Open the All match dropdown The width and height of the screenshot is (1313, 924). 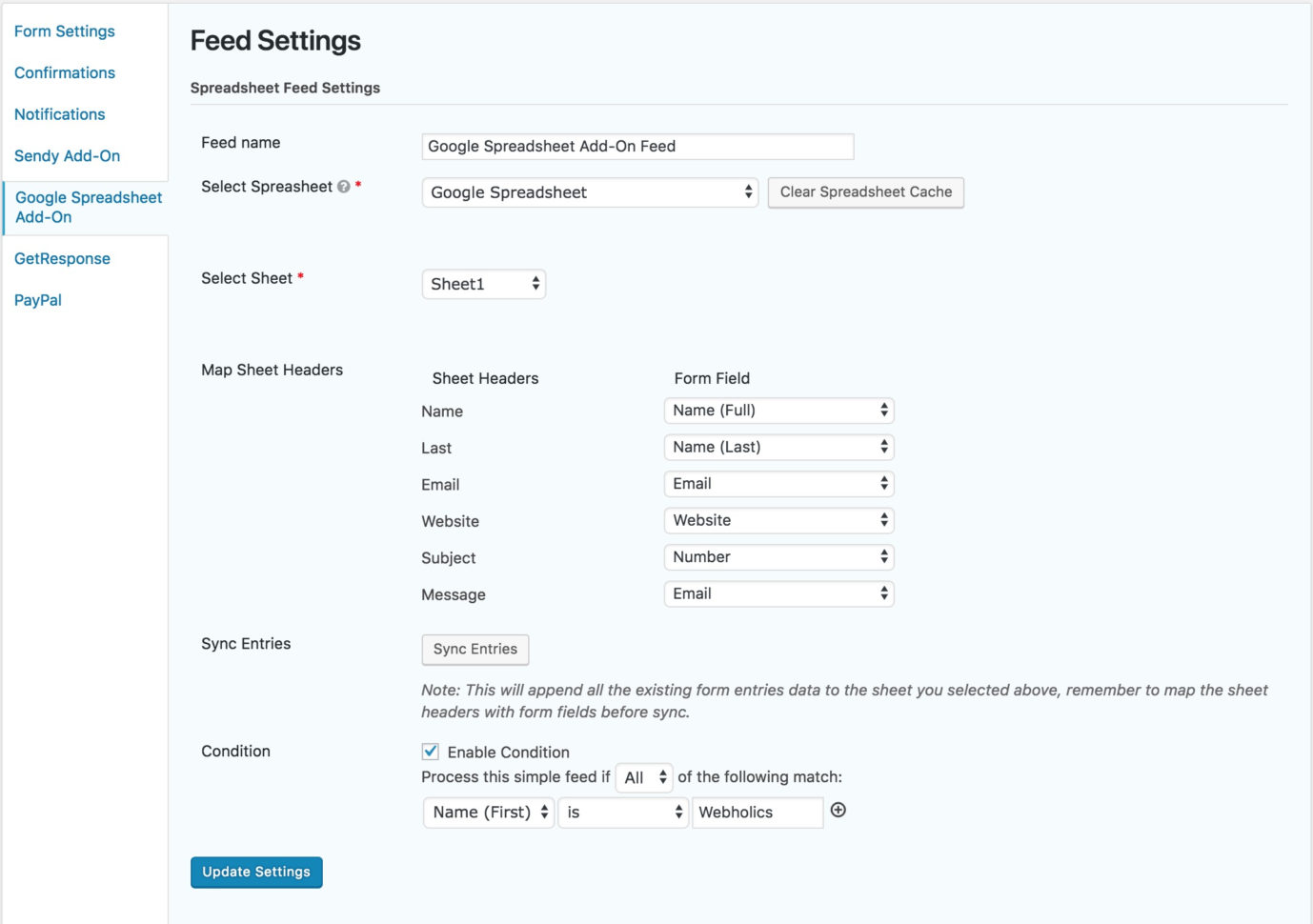point(644,777)
